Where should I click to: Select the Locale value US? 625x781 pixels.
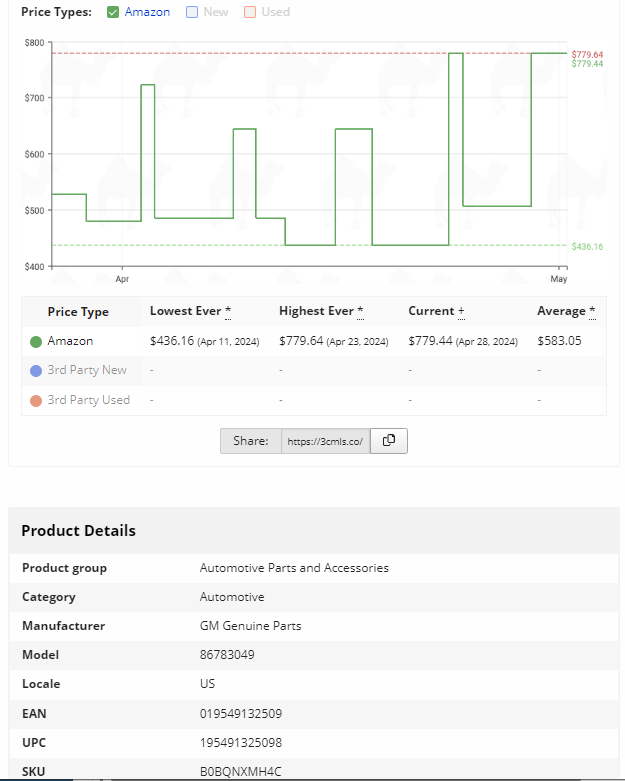pyautogui.click(x=207, y=683)
